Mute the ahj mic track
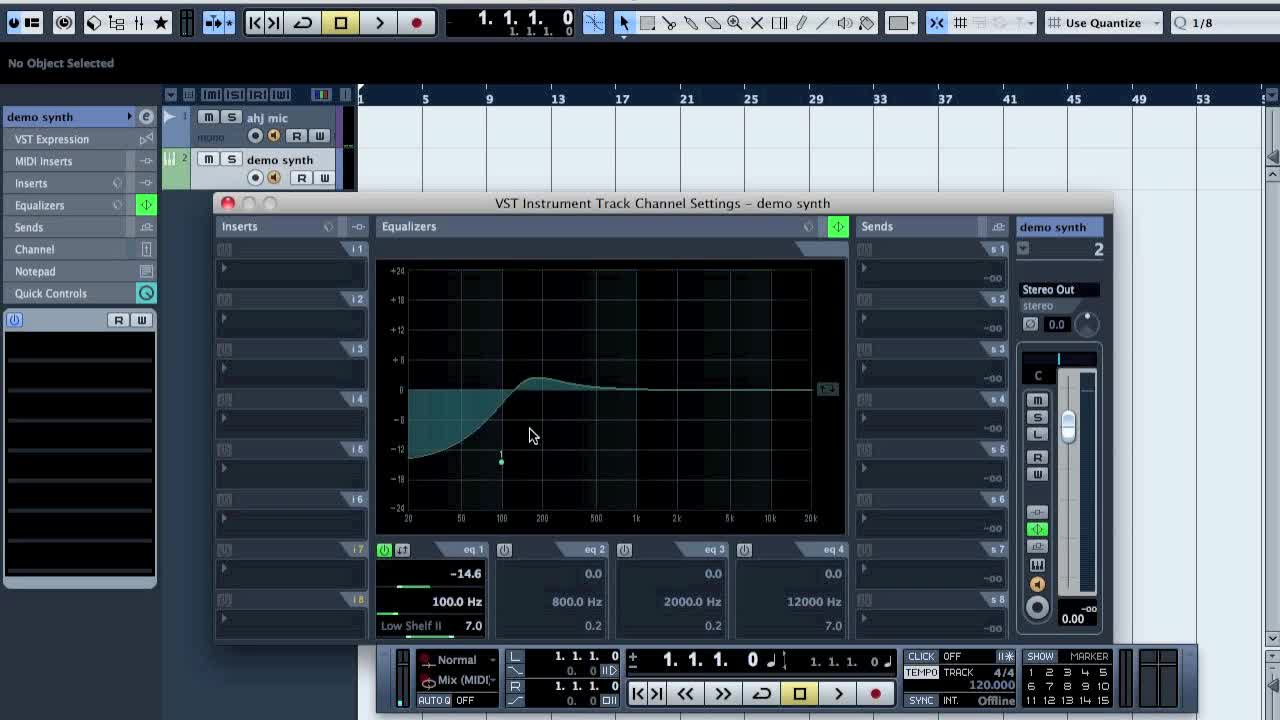Viewport: 1280px width, 720px height. click(x=208, y=117)
